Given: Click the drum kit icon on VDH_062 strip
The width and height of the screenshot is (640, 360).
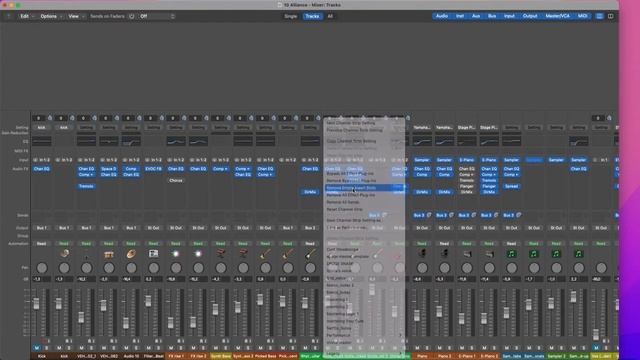Looking at the screenshot, I should [x=109, y=254].
